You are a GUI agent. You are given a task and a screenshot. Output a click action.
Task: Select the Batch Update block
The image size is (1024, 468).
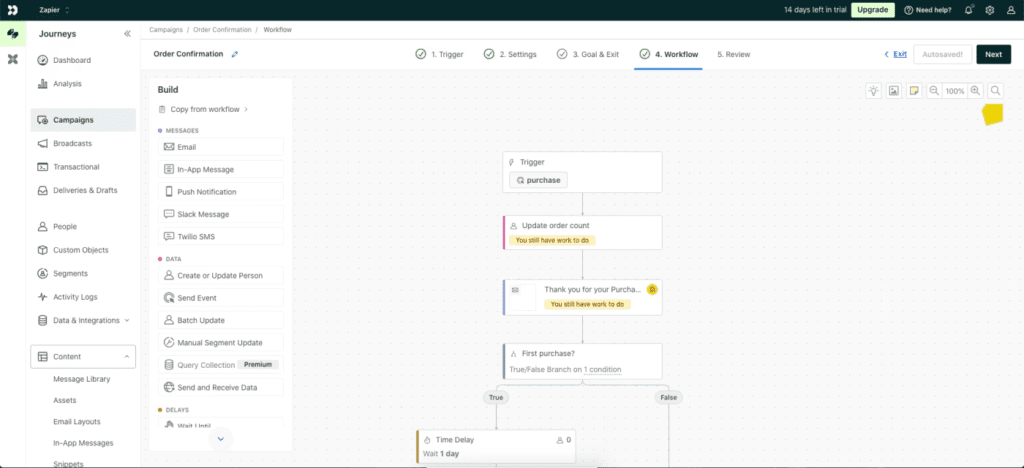point(221,320)
